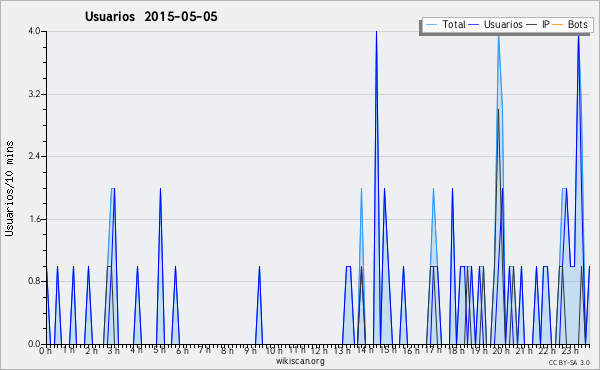Click the y-axis value 0.0
This screenshot has height=370, width=600.
click(34, 344)
